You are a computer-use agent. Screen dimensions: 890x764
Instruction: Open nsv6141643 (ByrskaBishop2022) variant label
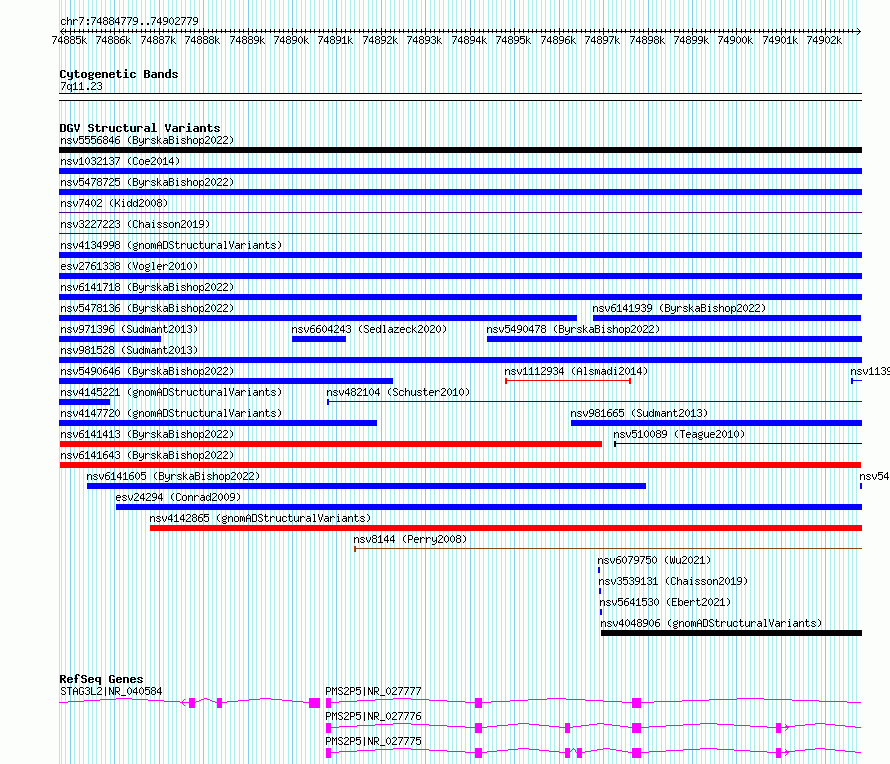pyautogui.click(x=147, y=455)
